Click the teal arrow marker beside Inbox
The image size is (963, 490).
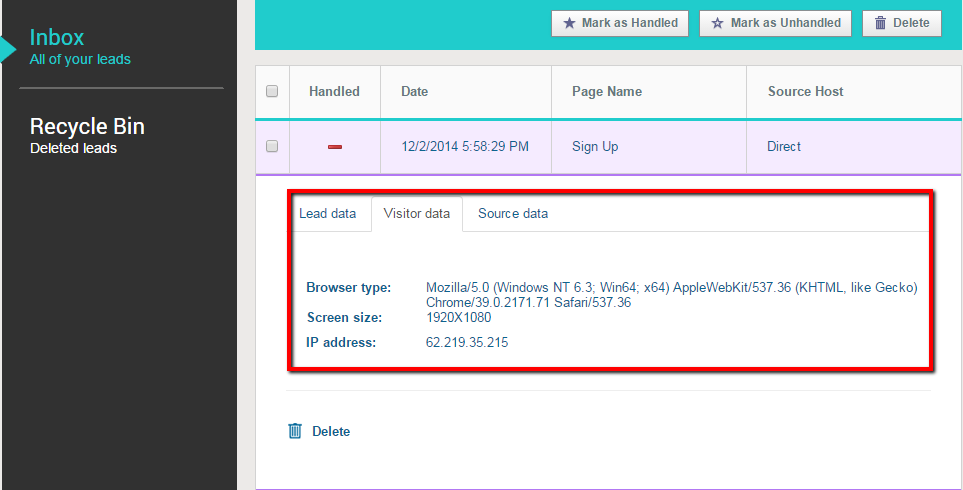pos(8,48)
